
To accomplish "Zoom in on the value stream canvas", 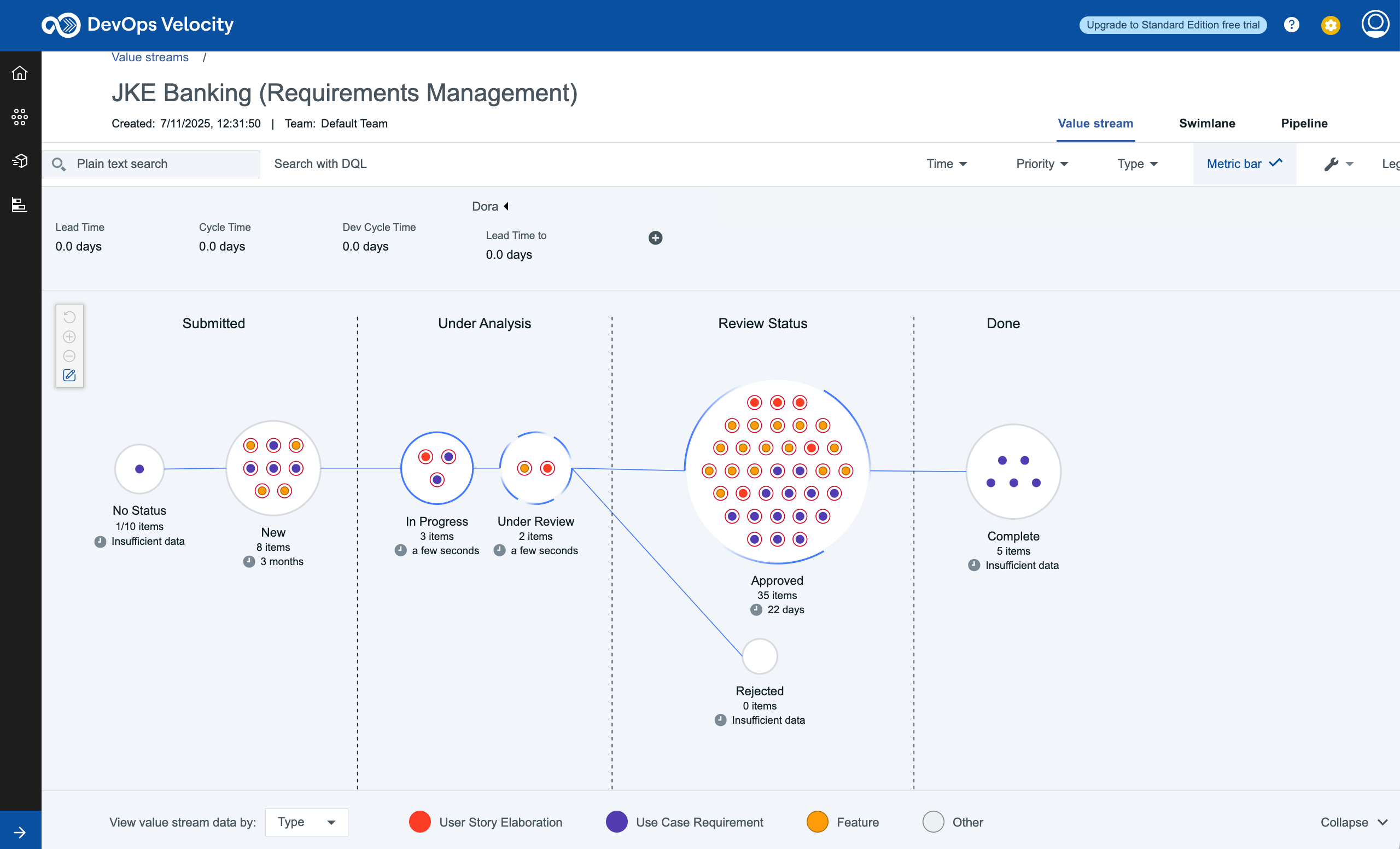I will 69,336.
